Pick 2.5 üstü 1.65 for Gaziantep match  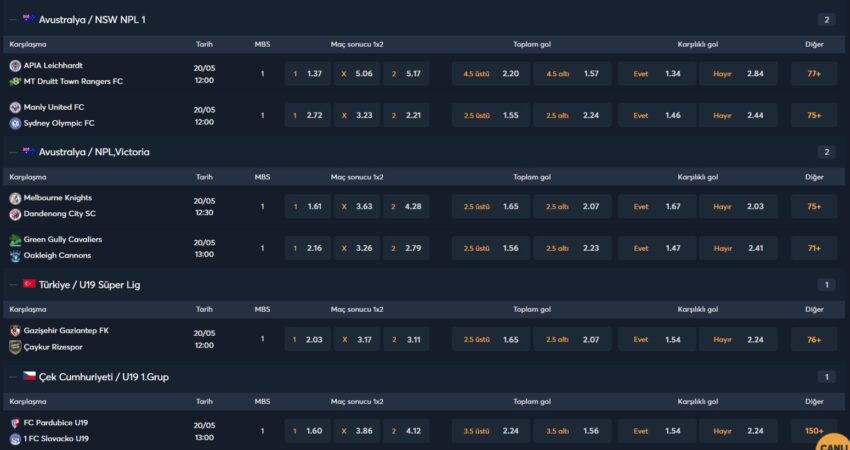[491, 339]
